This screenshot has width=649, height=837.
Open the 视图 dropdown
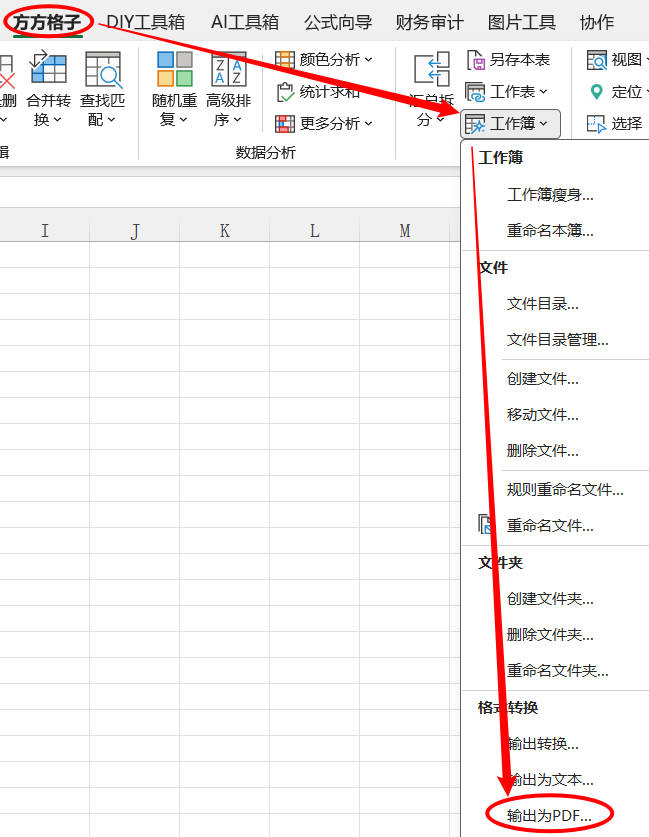point(613,60)
